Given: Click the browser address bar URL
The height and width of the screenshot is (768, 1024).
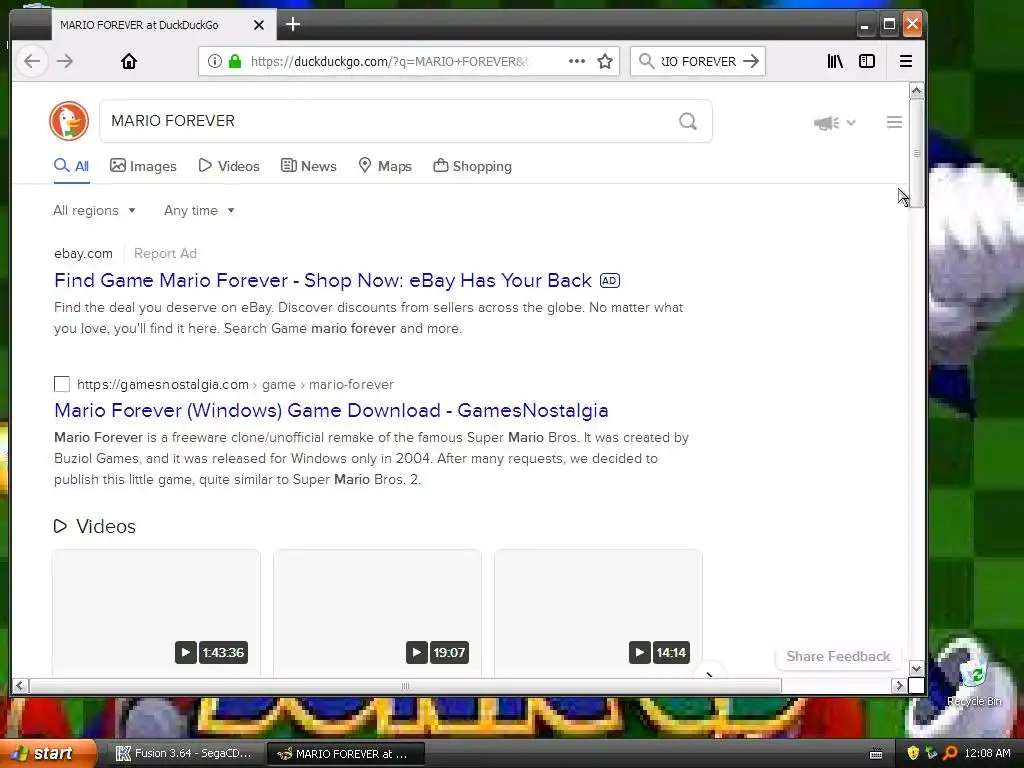Looking at the screenshot, I should 389,61.
